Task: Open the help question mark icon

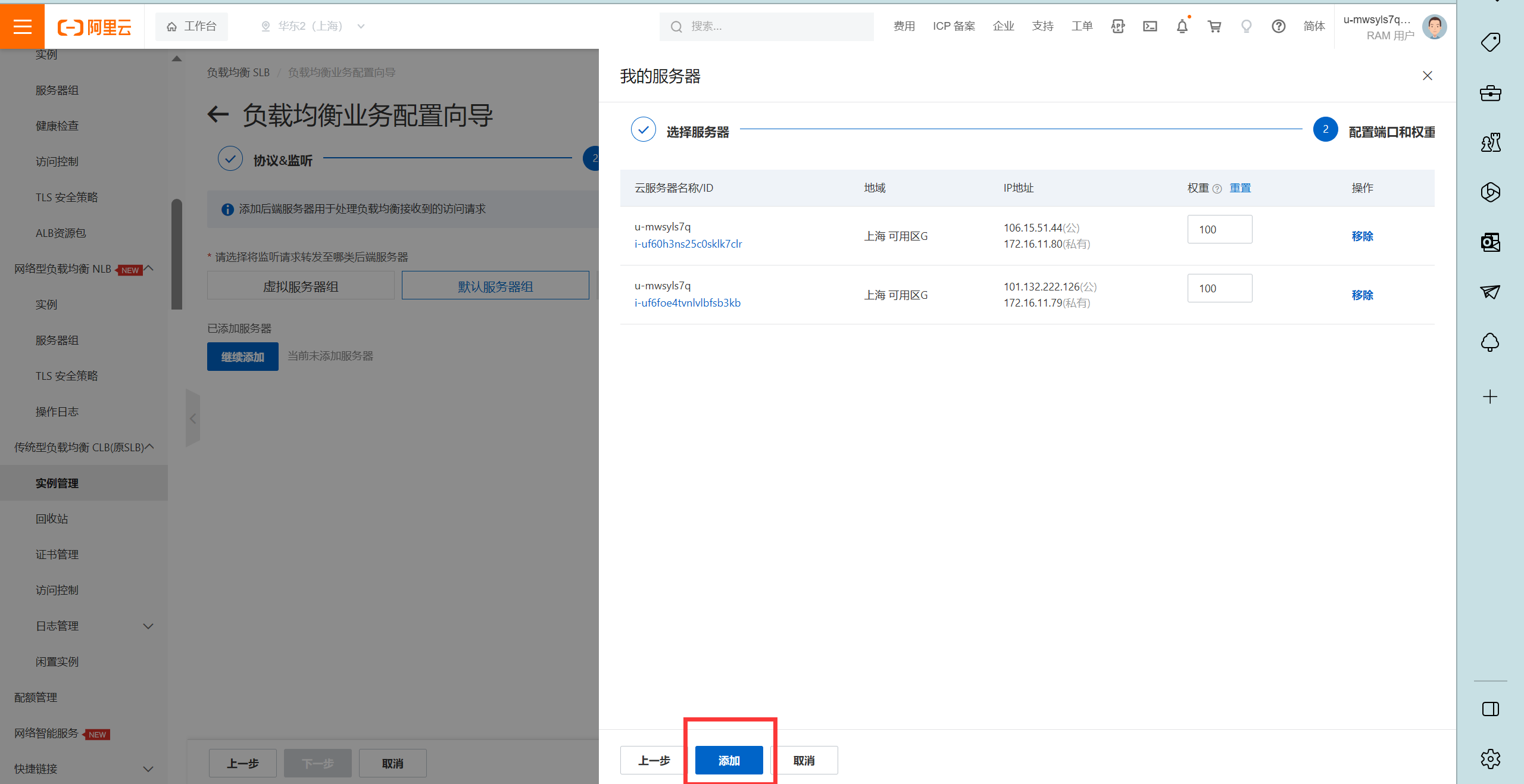Action: pos(1279,26)
